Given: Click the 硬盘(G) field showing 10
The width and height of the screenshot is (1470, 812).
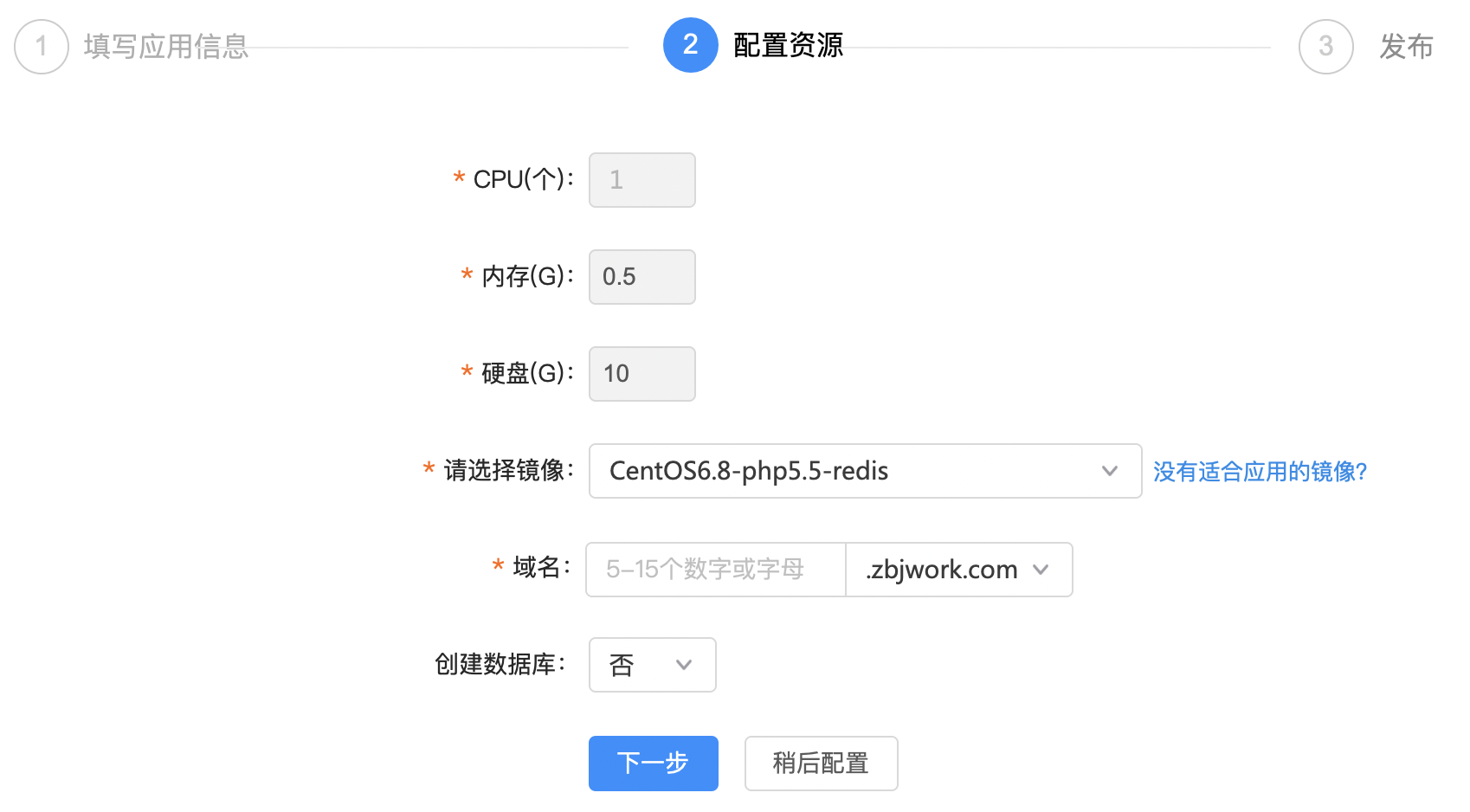Looking at the screenshot, I should coord(642,374).
